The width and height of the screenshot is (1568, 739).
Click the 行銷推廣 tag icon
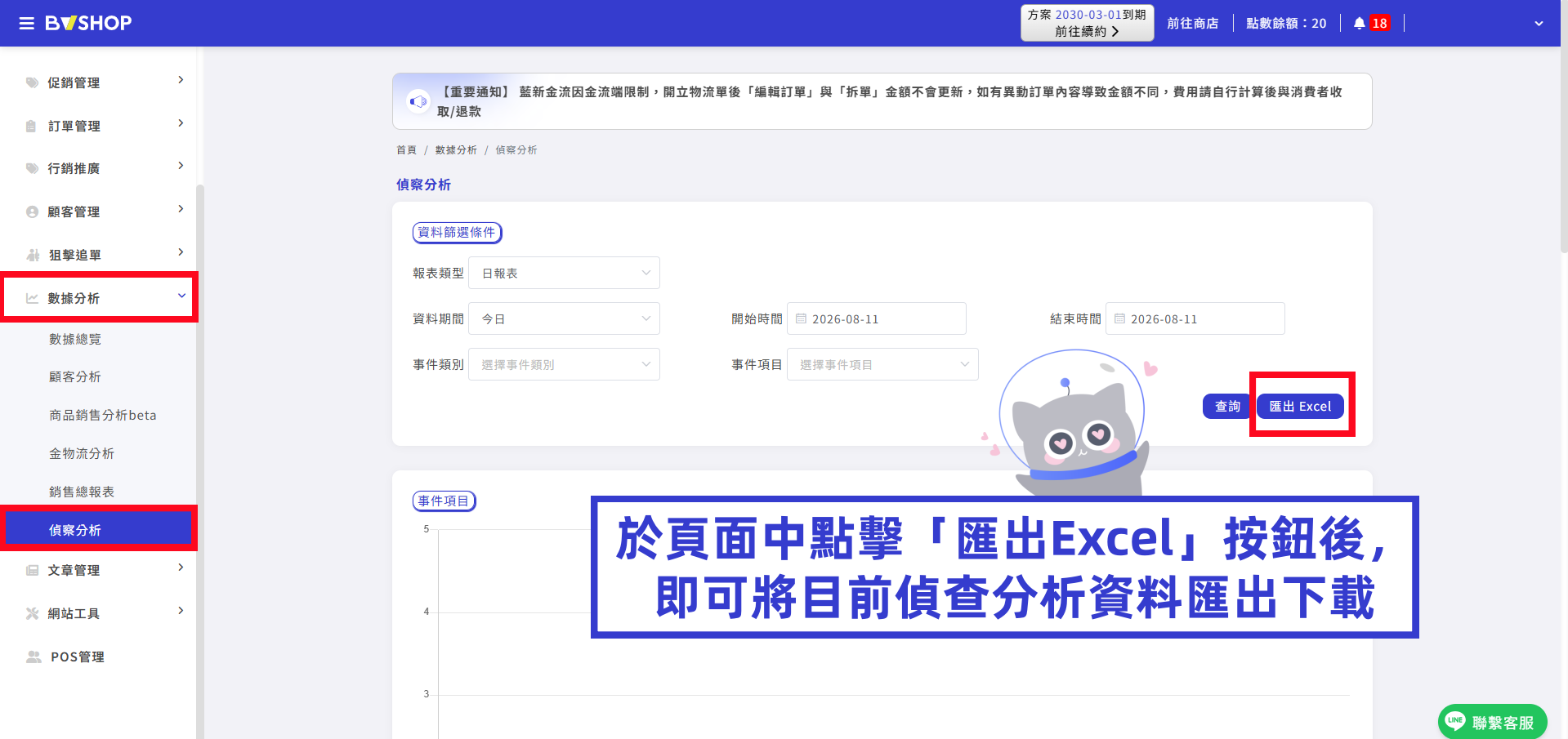(x=32, y=168)
